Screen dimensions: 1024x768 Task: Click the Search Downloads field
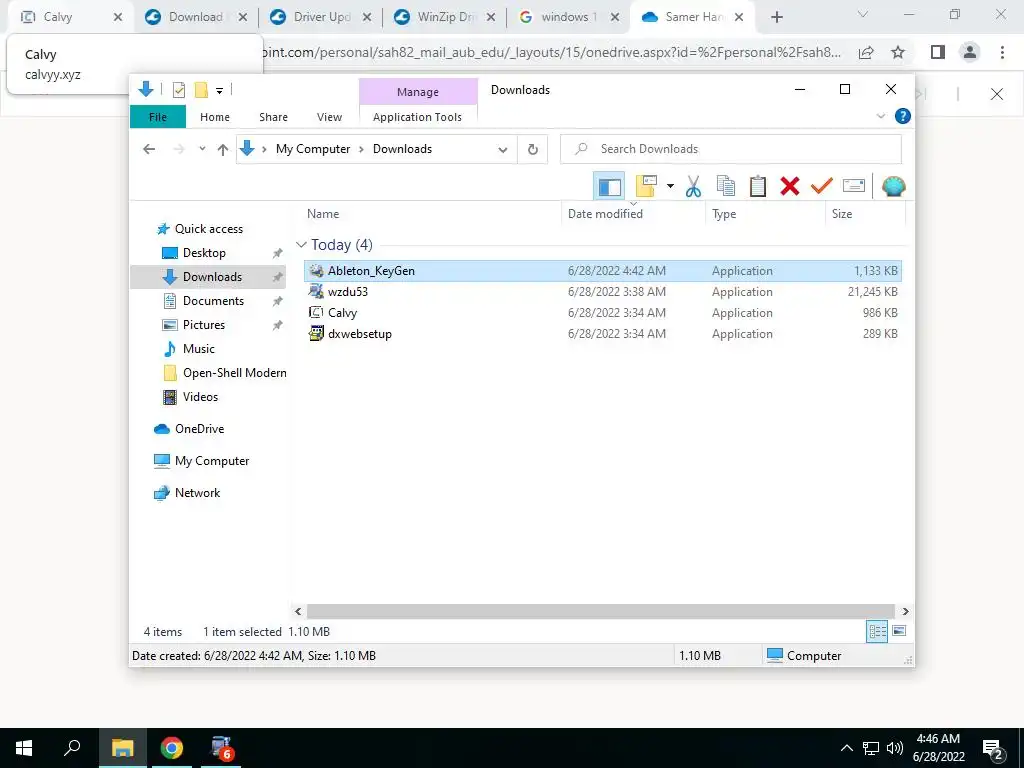point(731,149)
